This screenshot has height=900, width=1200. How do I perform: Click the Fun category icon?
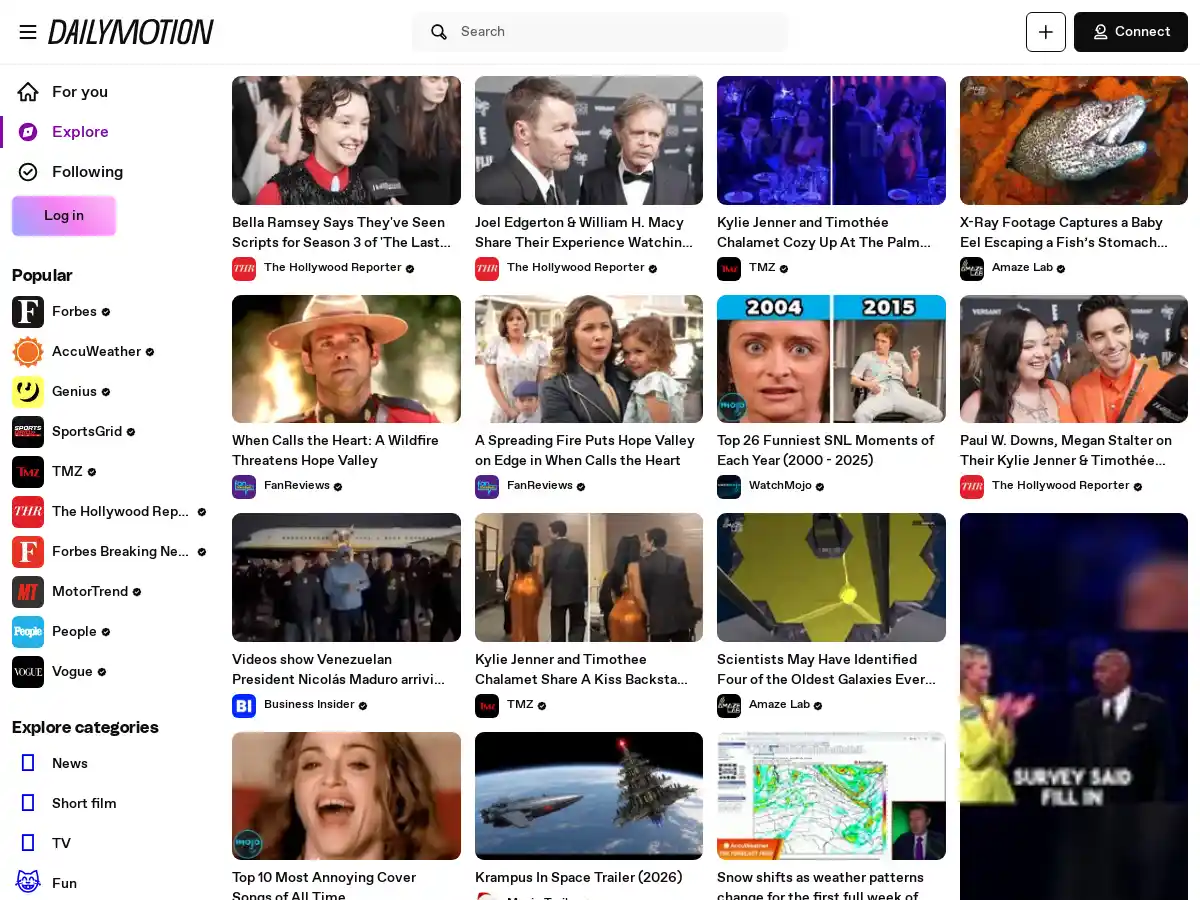pos(28,883)
